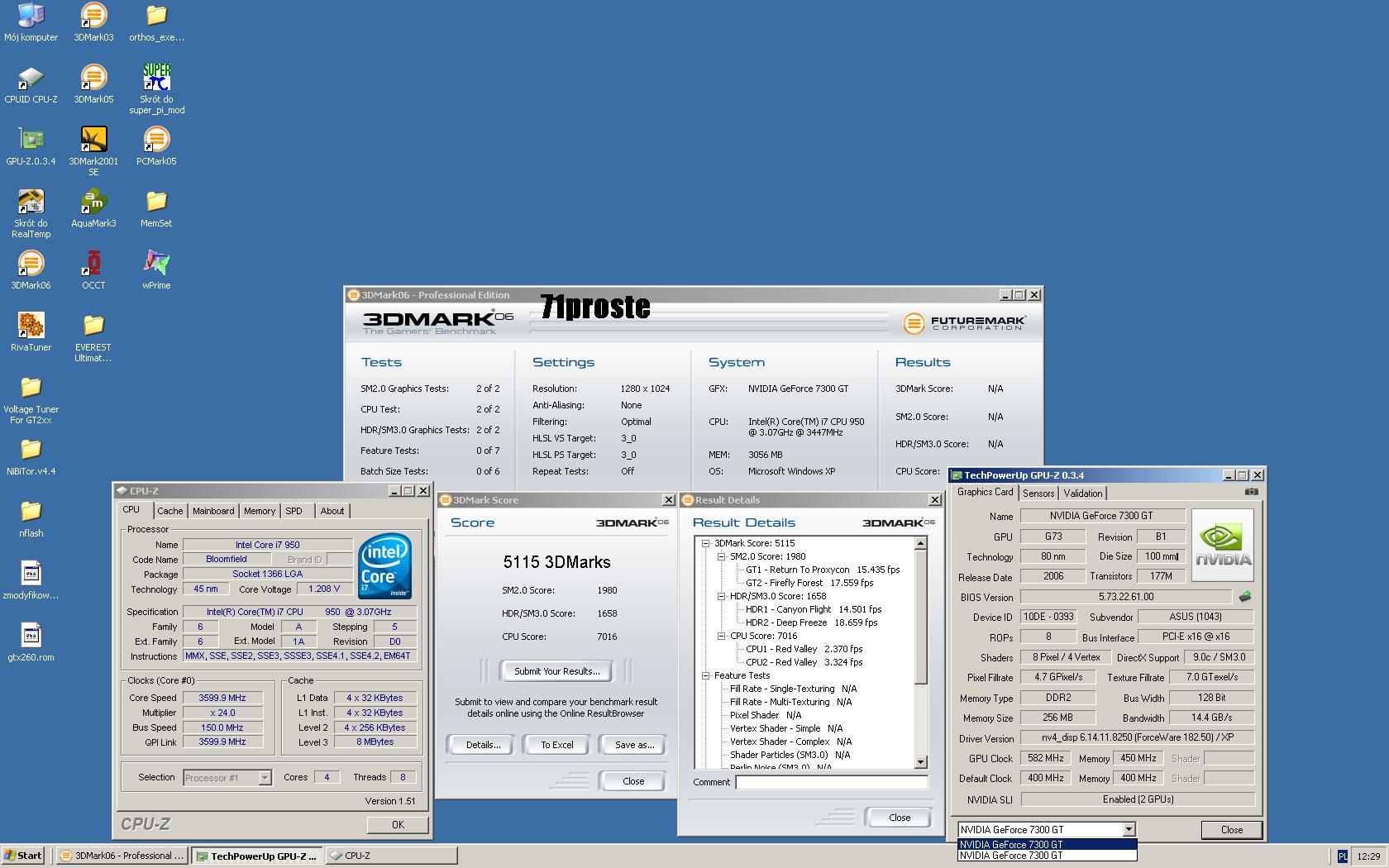Launch PCMark05 desktop shortcut
The image size is (1389, 868).
click(156, 146)
